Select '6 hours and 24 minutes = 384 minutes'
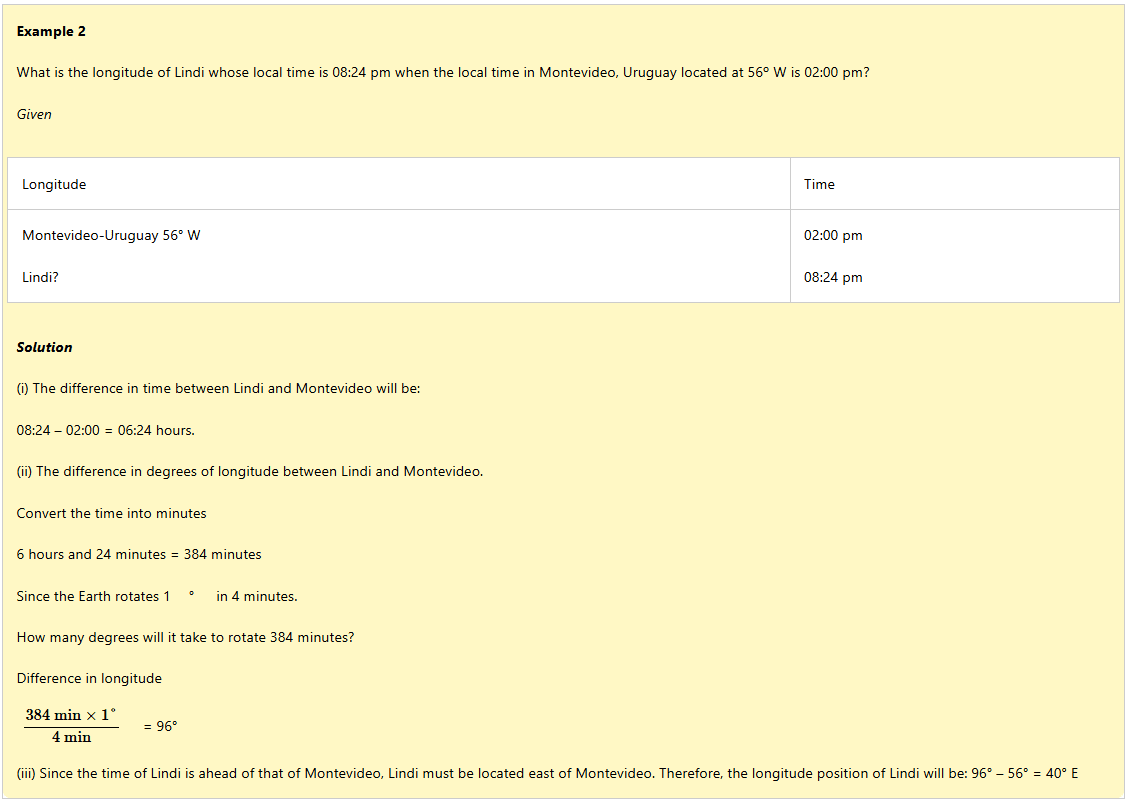Viewport: 1128px width, 802px height. pos(138,554)
